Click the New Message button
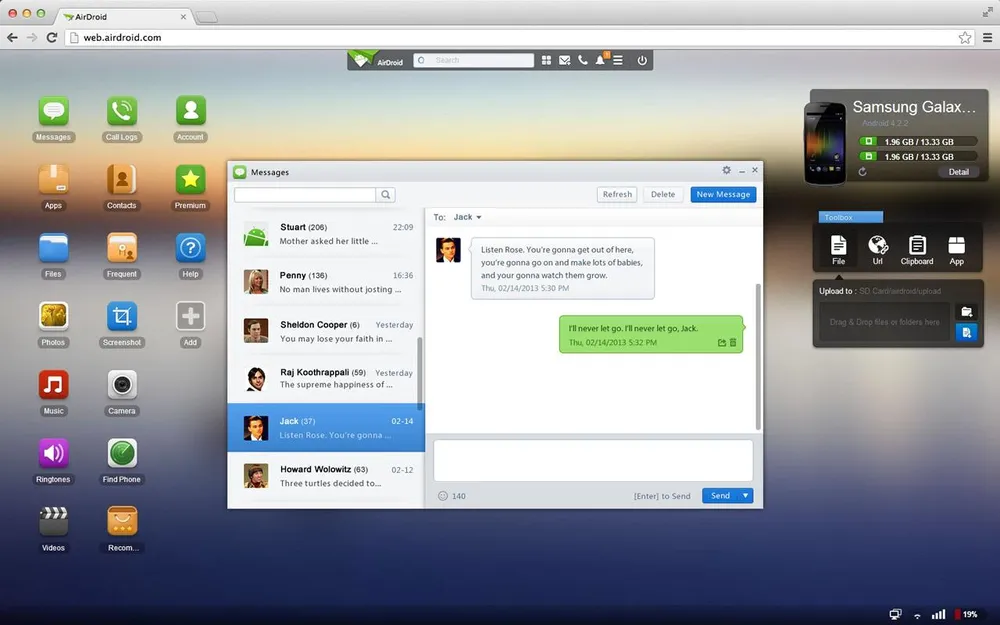 723,195
